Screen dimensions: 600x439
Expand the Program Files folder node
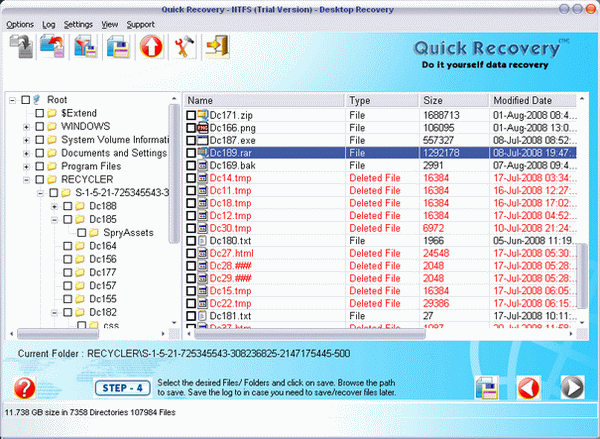[26, 166]
